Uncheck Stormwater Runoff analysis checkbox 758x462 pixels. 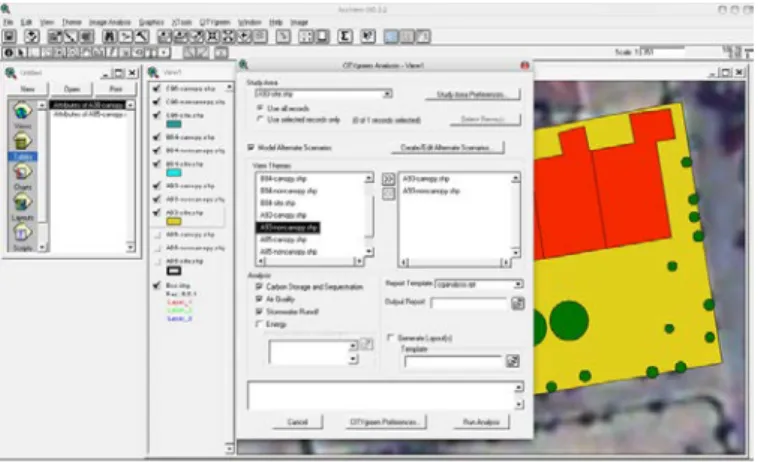point(259,312)
